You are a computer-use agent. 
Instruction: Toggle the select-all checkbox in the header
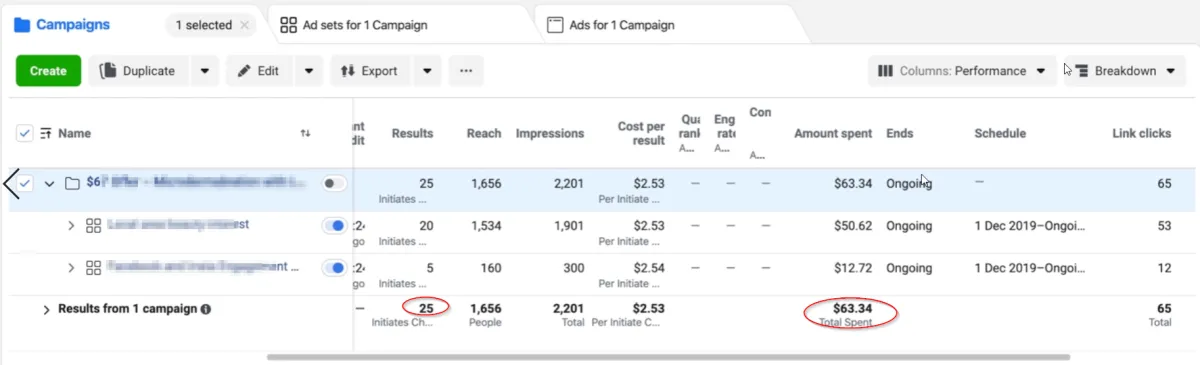pos(25,133)
